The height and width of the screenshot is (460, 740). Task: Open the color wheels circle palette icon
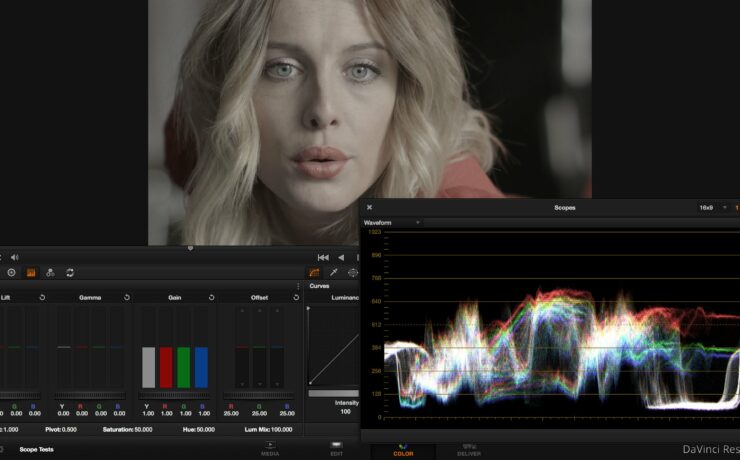point(11,273)
